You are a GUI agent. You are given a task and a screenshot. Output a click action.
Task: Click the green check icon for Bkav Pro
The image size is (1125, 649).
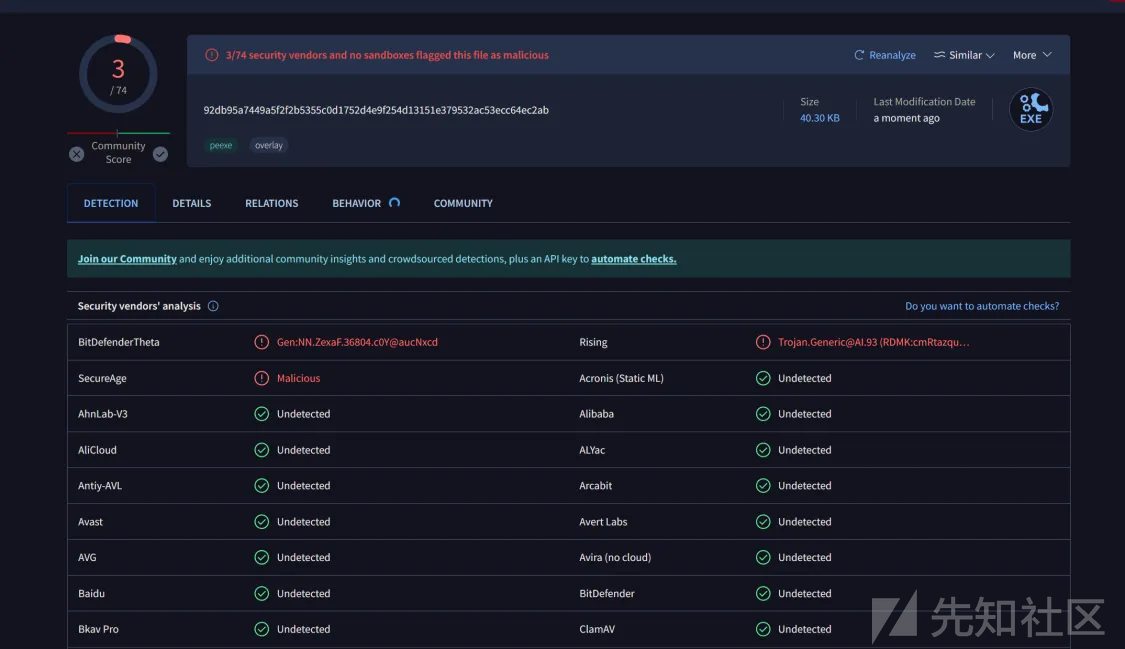click(x=261, y=629)
